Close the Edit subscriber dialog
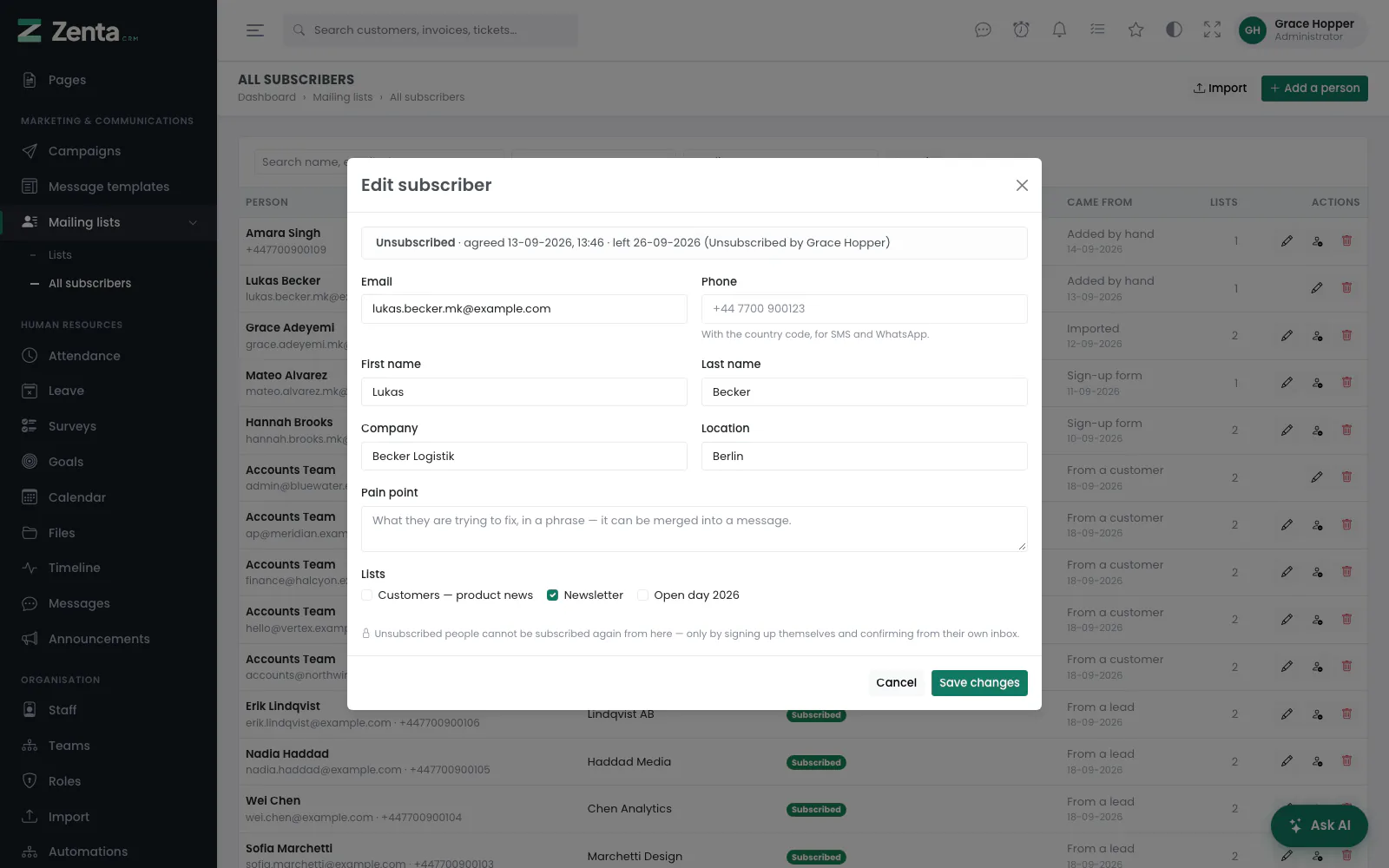The image size is (1389, 868). point(1022,185)
